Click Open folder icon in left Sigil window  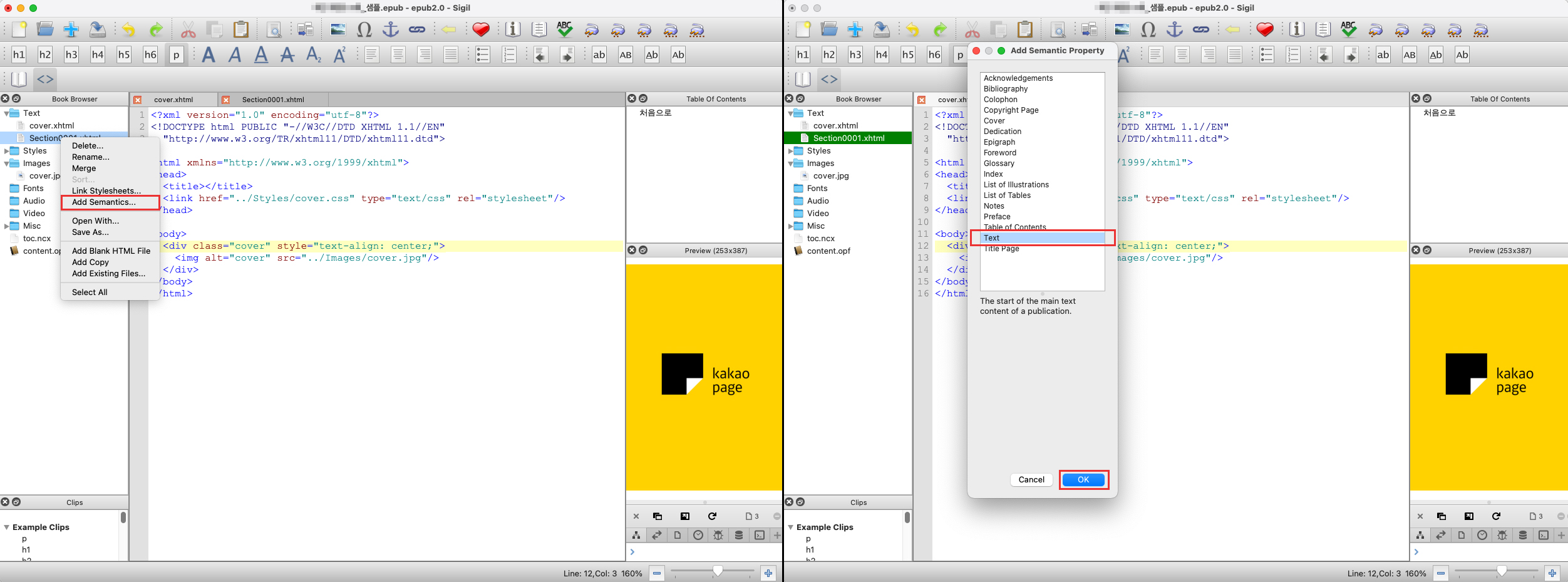point(45,29)
